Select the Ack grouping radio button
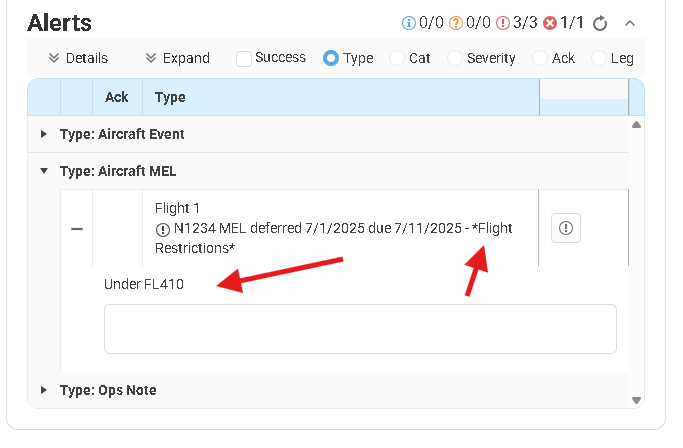The height and width of the screenshot is (448, 683). (x=540, y=58)
